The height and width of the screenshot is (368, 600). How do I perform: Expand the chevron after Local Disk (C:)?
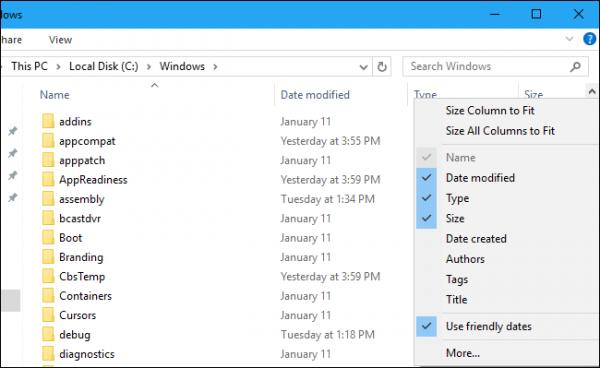[x=149, y=67]
